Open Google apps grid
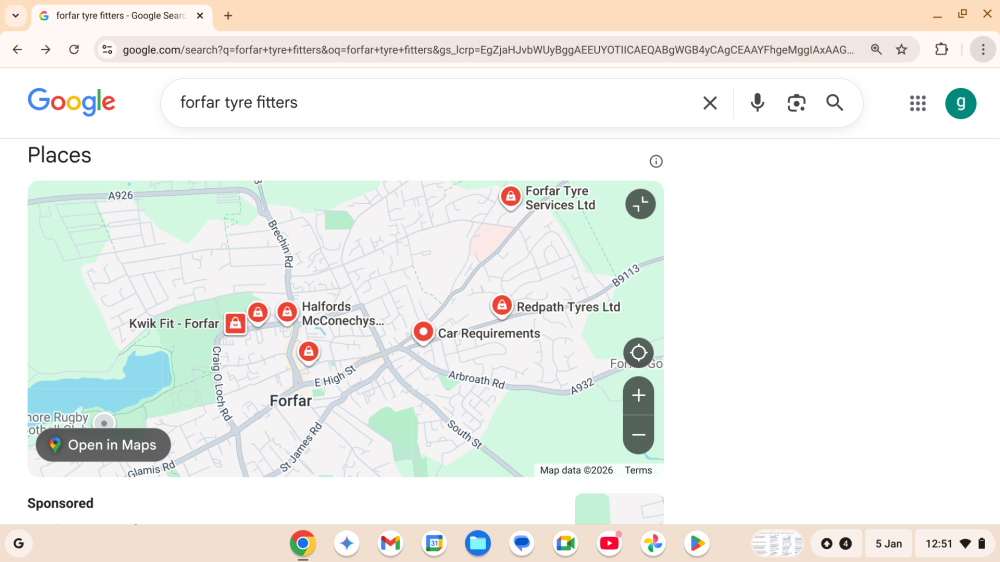Screen dimensions: 1000x562 click(918, 103)
